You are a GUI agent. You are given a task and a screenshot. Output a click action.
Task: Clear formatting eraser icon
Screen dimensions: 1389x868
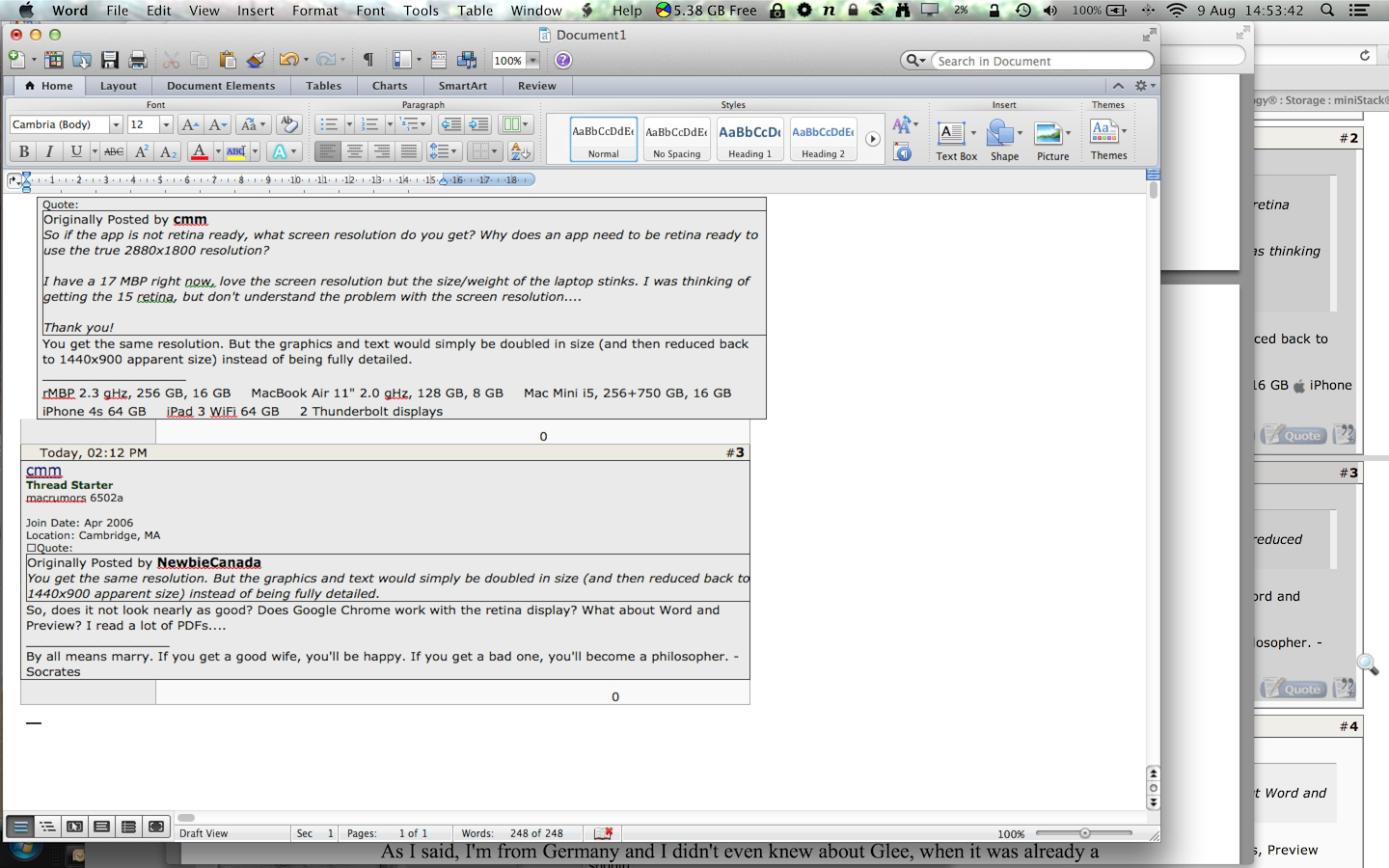coord(287,124)
